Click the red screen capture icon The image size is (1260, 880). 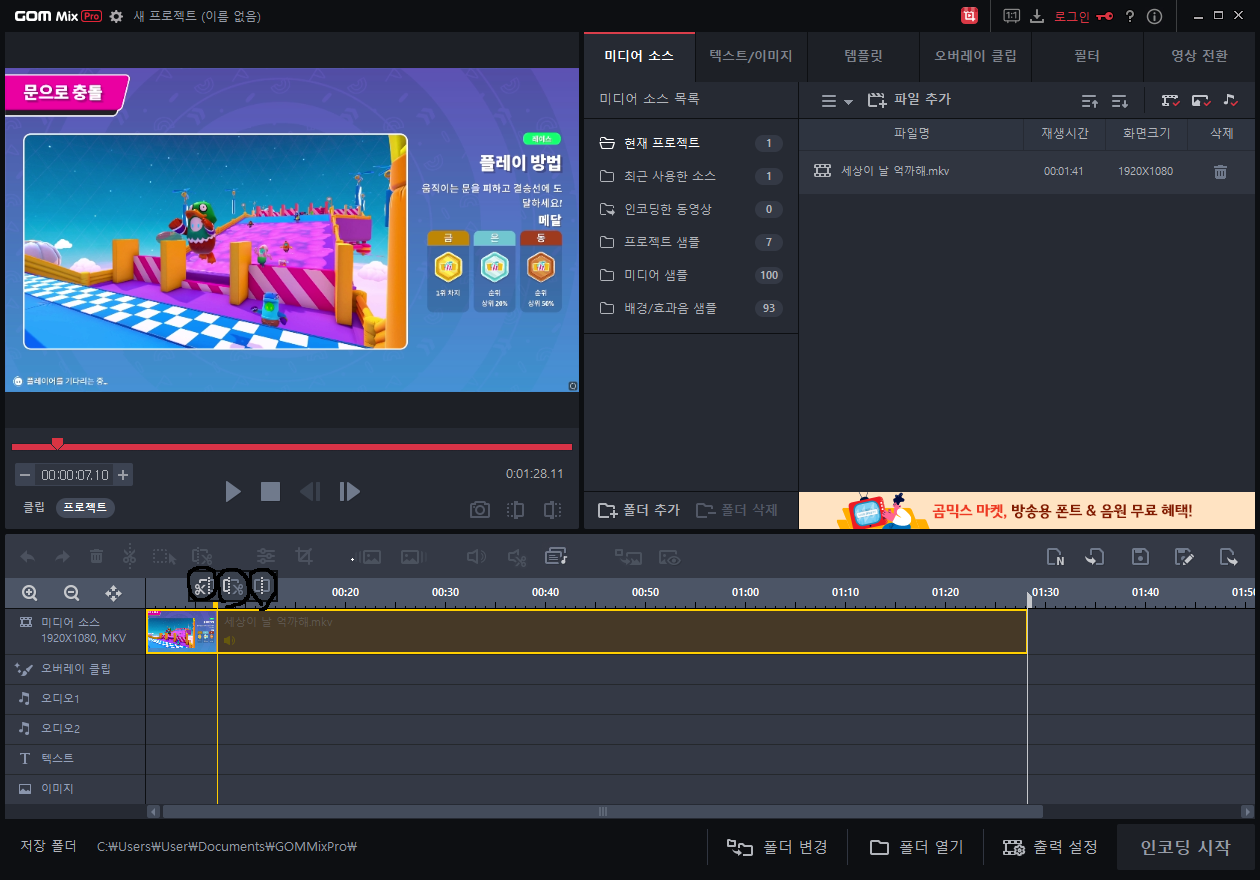(x=969, y=16)
